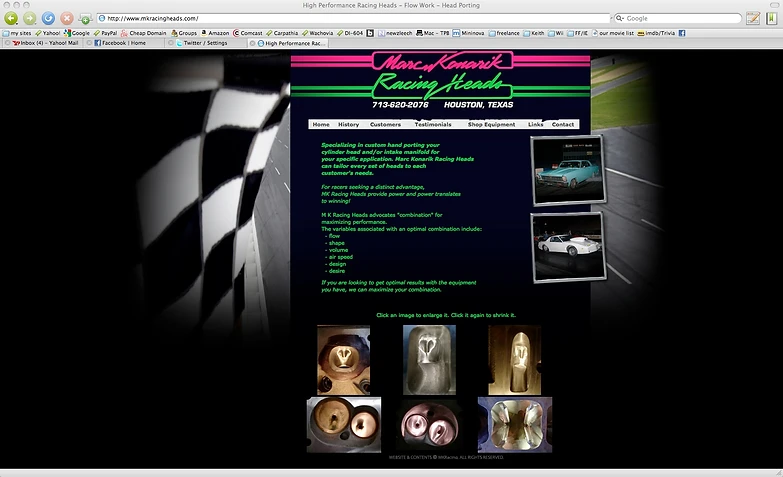Expand the freelance bookmark folder
The width and height of the screenshot is (783, 477).
coord(504,33)
